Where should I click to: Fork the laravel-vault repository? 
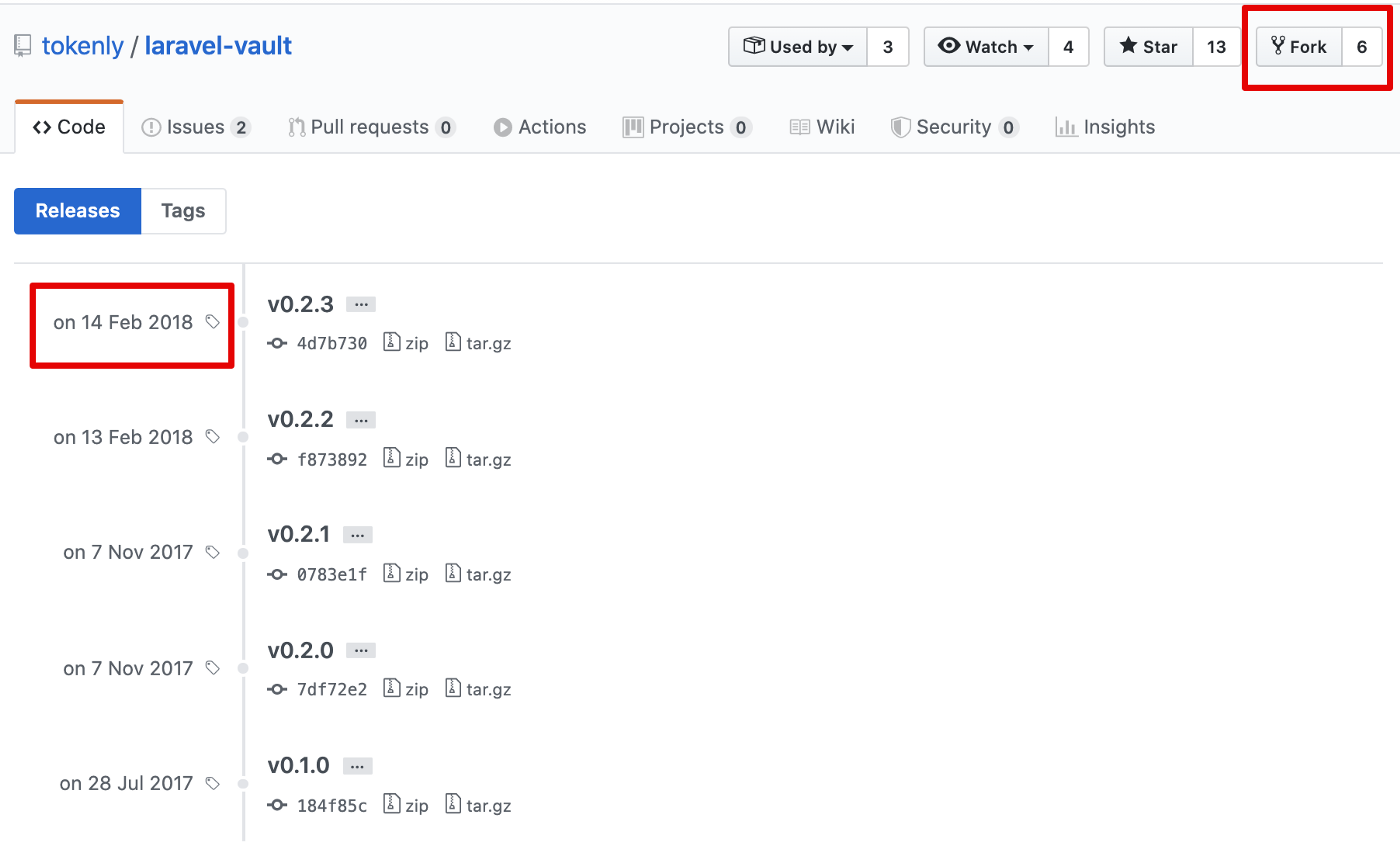[x=1299, y=47]
